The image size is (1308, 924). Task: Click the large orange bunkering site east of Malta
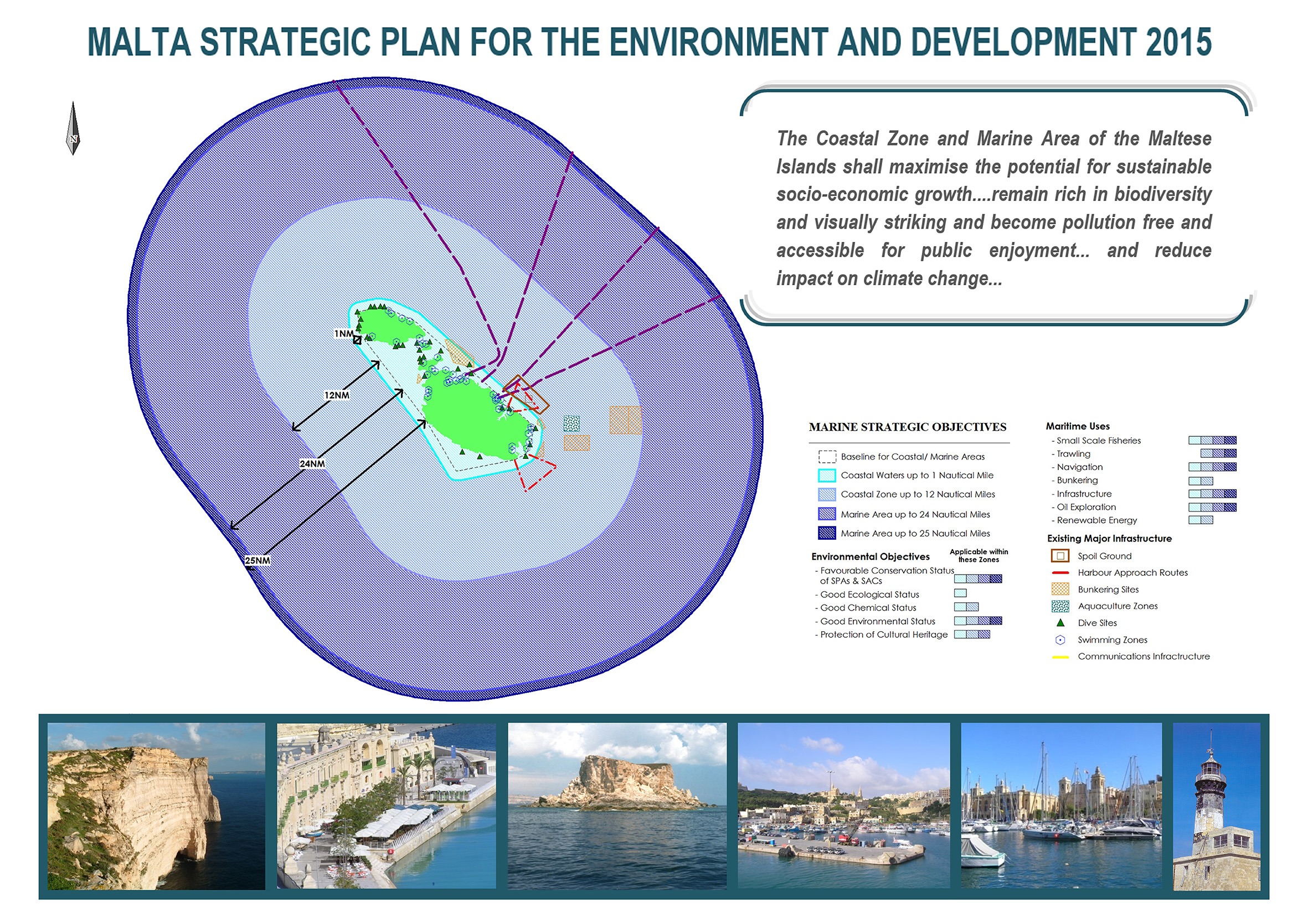click(x=626, y=420)
